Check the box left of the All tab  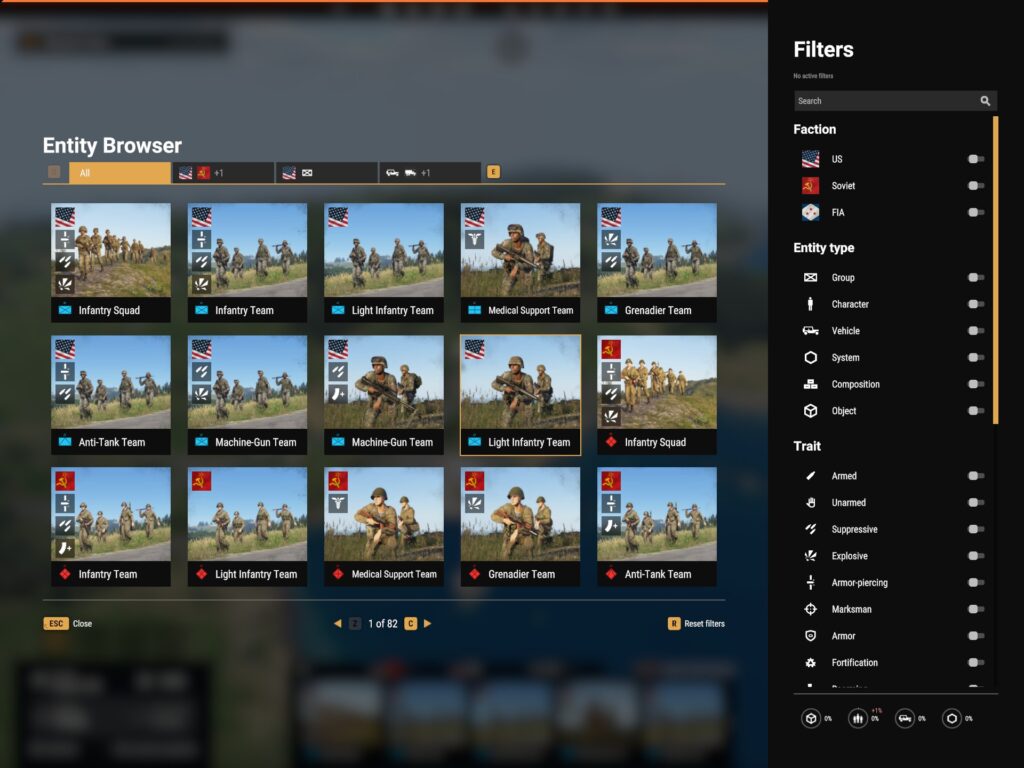[x=54, y=172]
